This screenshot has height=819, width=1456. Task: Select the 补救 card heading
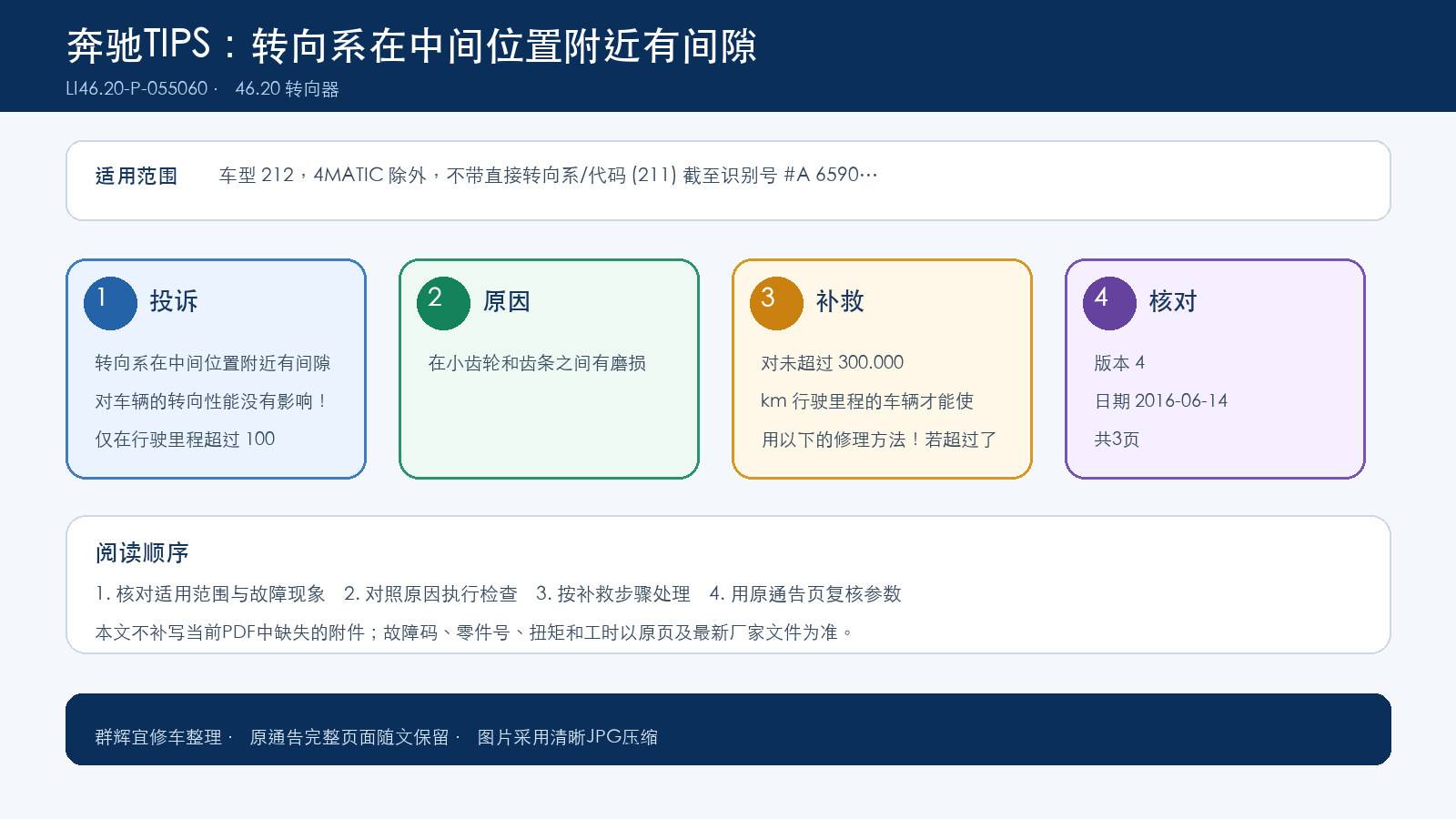(840, 301)
